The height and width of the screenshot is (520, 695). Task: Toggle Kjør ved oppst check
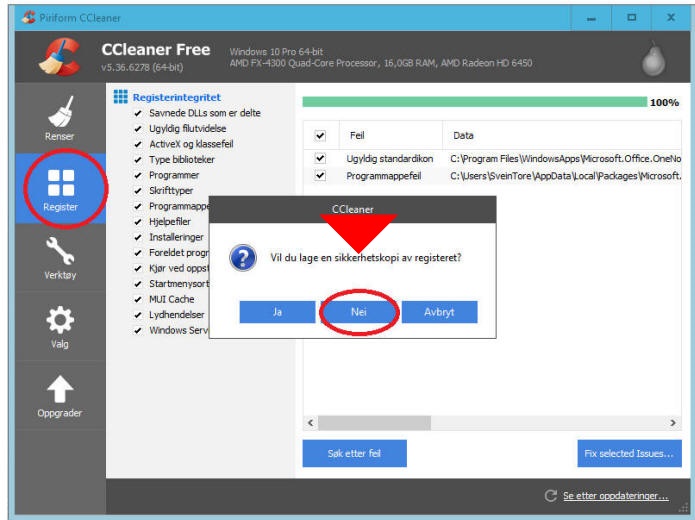(138, 268)
